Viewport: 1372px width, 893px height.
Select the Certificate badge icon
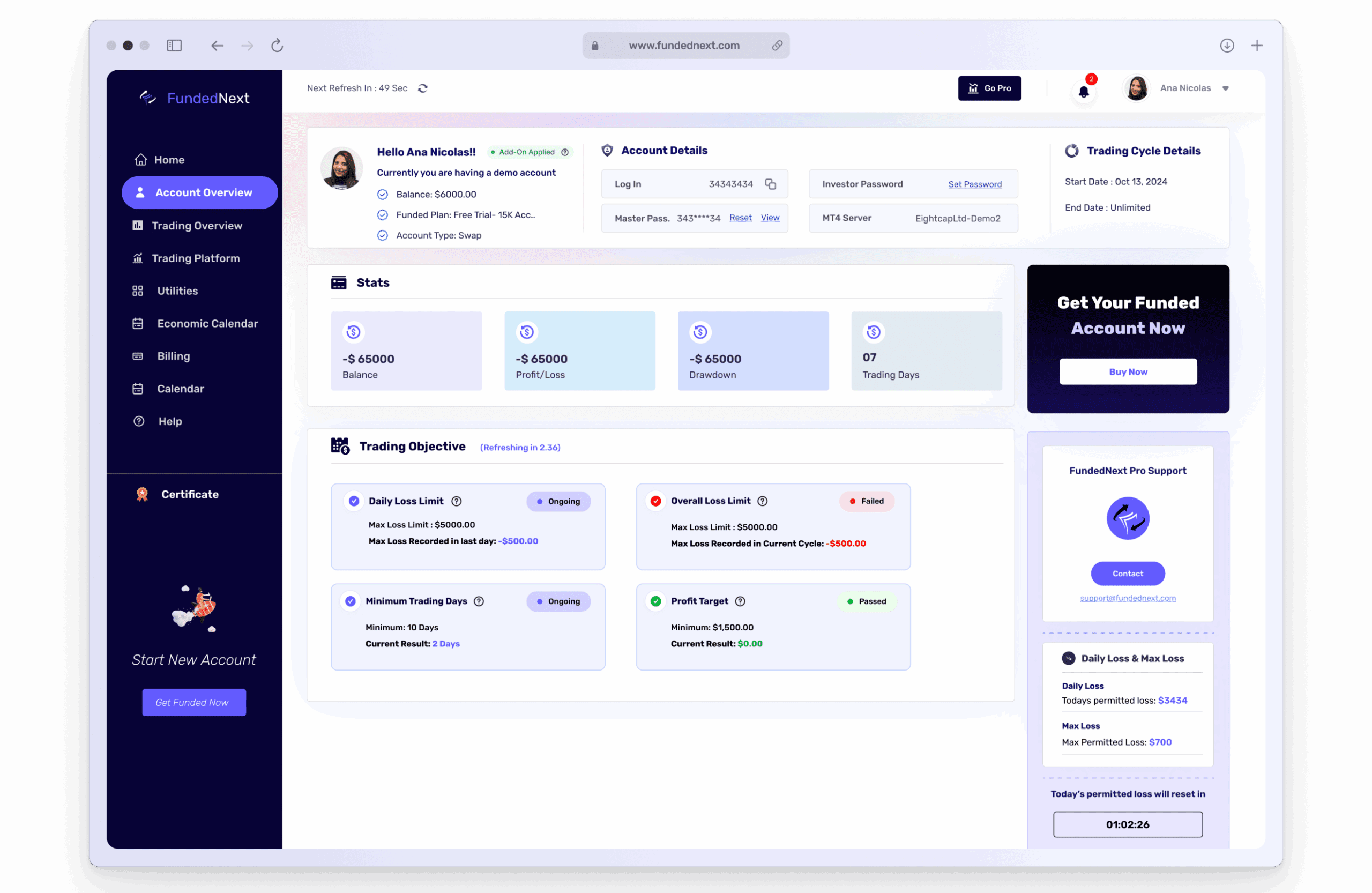[x=141, y=494]
